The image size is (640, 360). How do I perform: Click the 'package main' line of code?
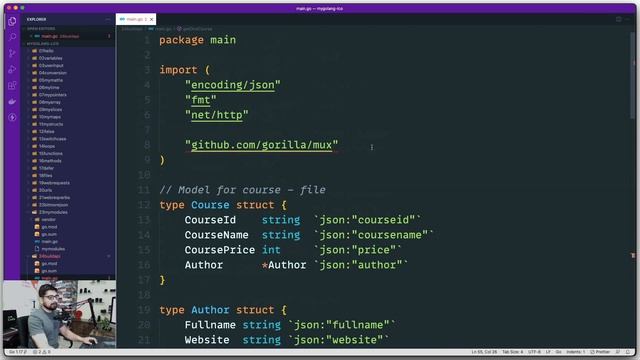pos(198,40)
